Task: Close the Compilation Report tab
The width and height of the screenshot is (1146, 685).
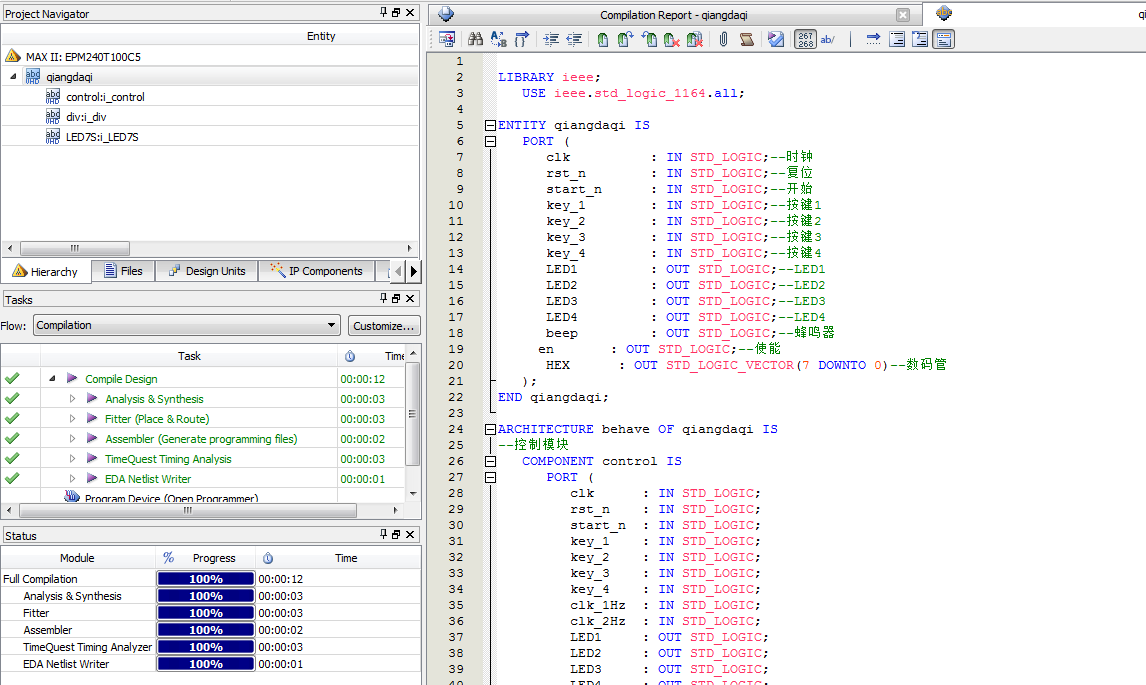Action: pos(903,15)
